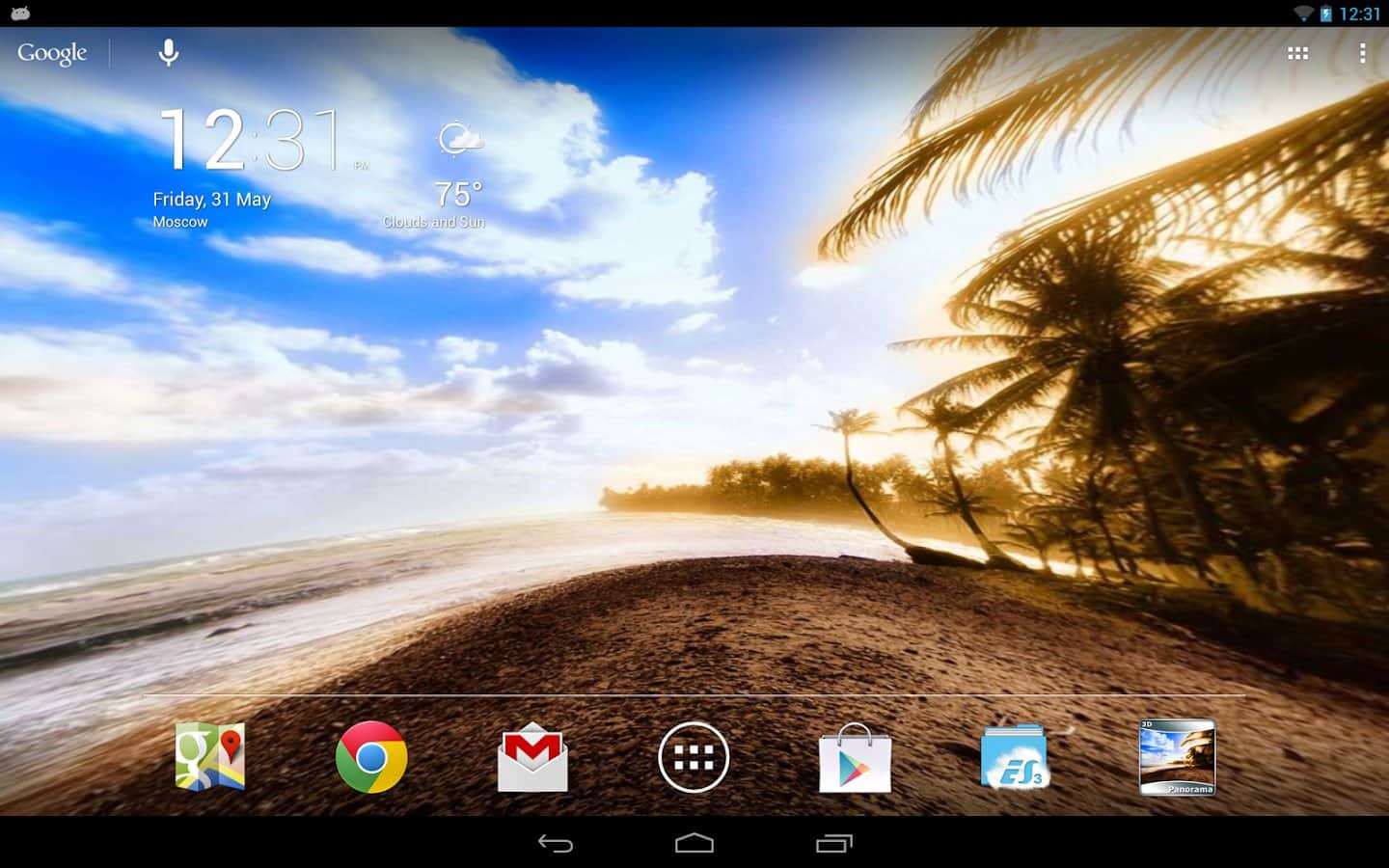This screenshot has width=1389, height=868.
Task: Launch the Google Play Store
Action: point(855,758)
